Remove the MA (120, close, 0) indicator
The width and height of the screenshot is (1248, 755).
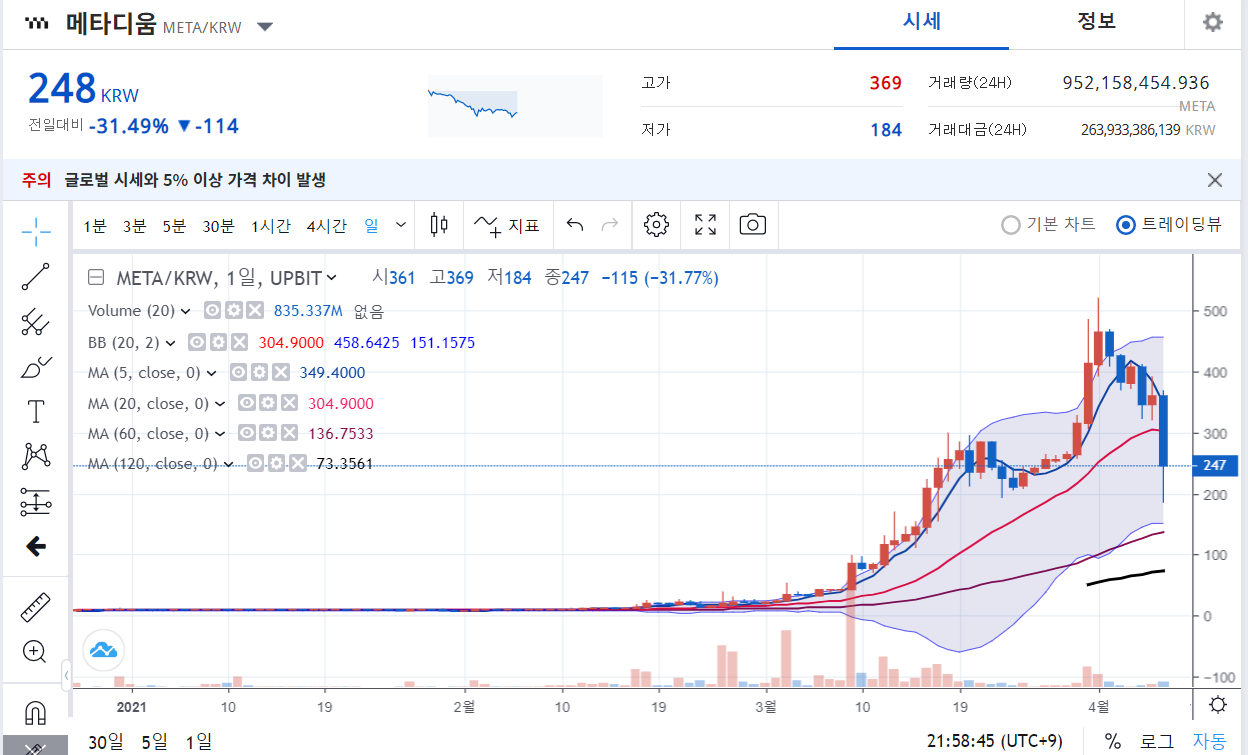point(297,463)
